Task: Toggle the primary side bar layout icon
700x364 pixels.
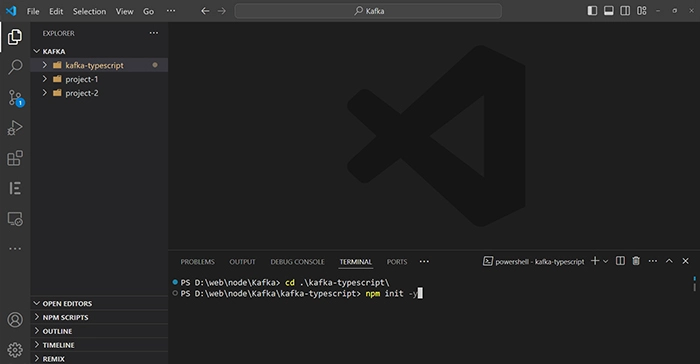Action: click(x=592, y=11)
